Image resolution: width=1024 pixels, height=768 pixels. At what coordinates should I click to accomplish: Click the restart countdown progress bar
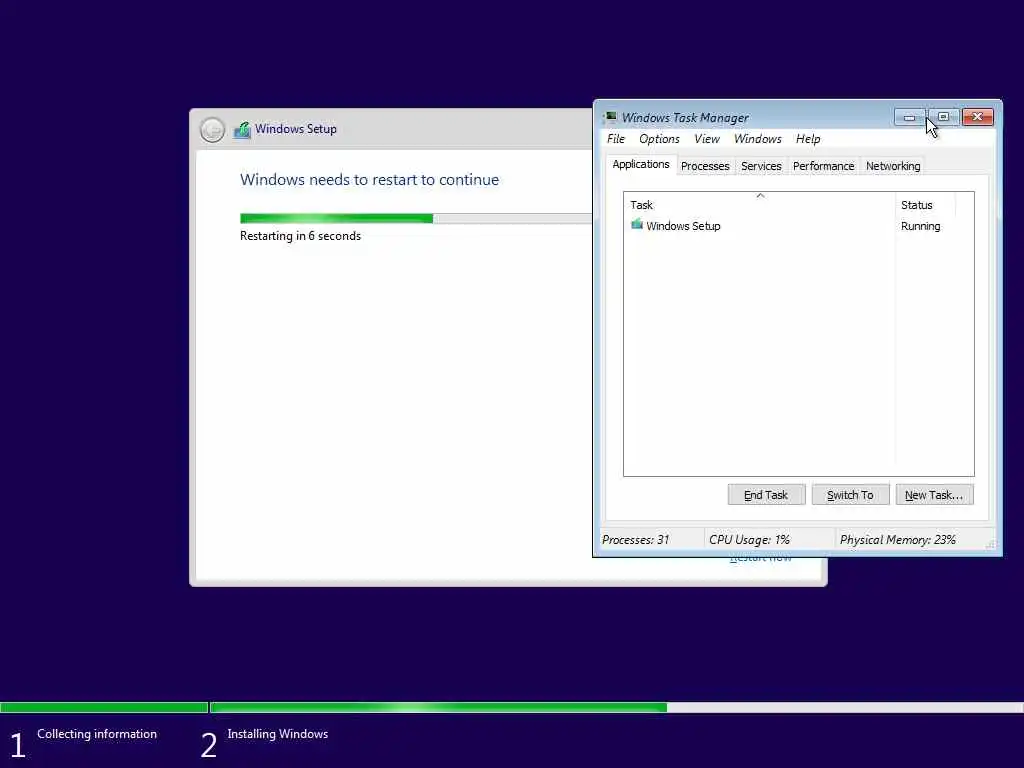(x=416, y=218)
